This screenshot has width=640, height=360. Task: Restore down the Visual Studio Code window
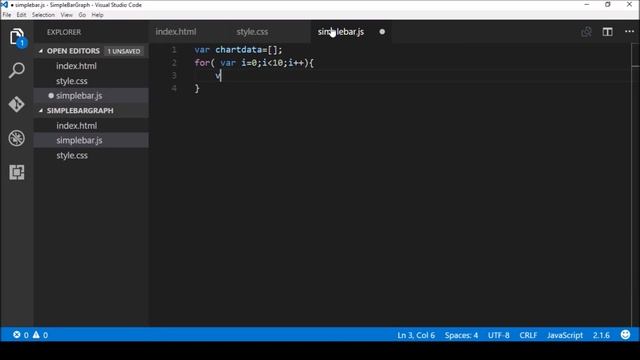pos(608,4)
